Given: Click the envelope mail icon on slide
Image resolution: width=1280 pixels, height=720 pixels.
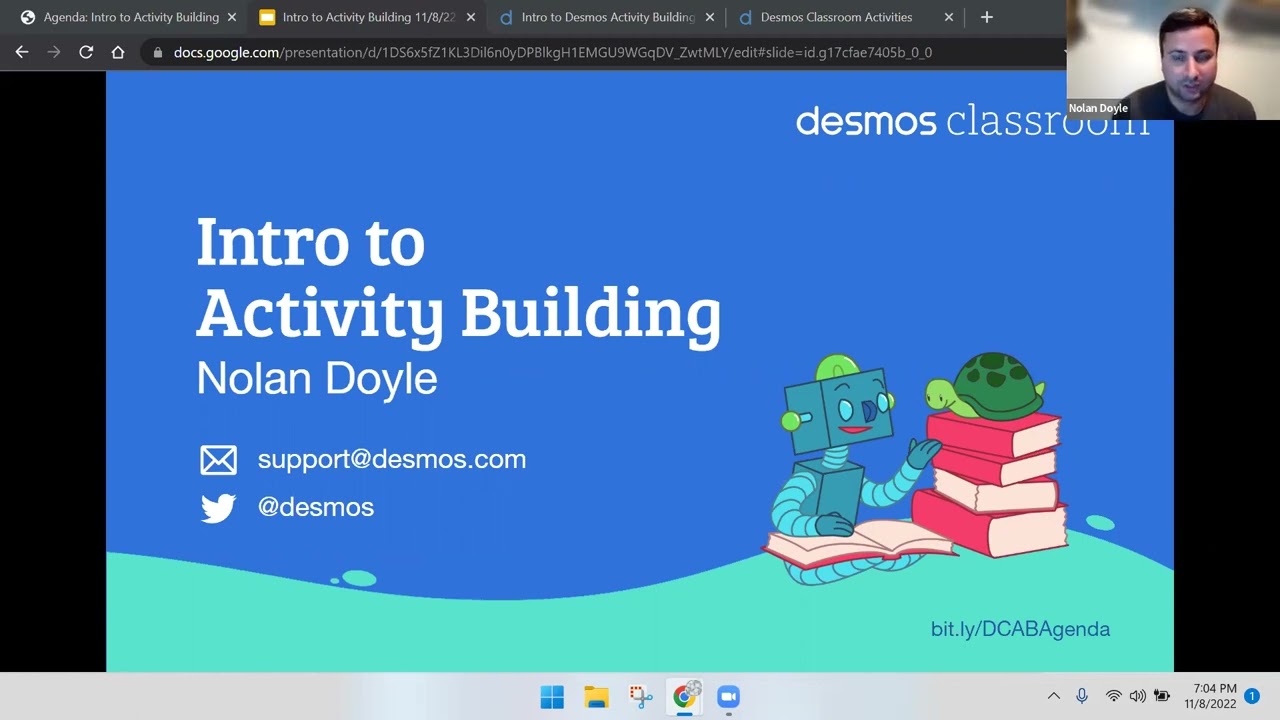Looking at the screenshot, I should tap(218, 460).
